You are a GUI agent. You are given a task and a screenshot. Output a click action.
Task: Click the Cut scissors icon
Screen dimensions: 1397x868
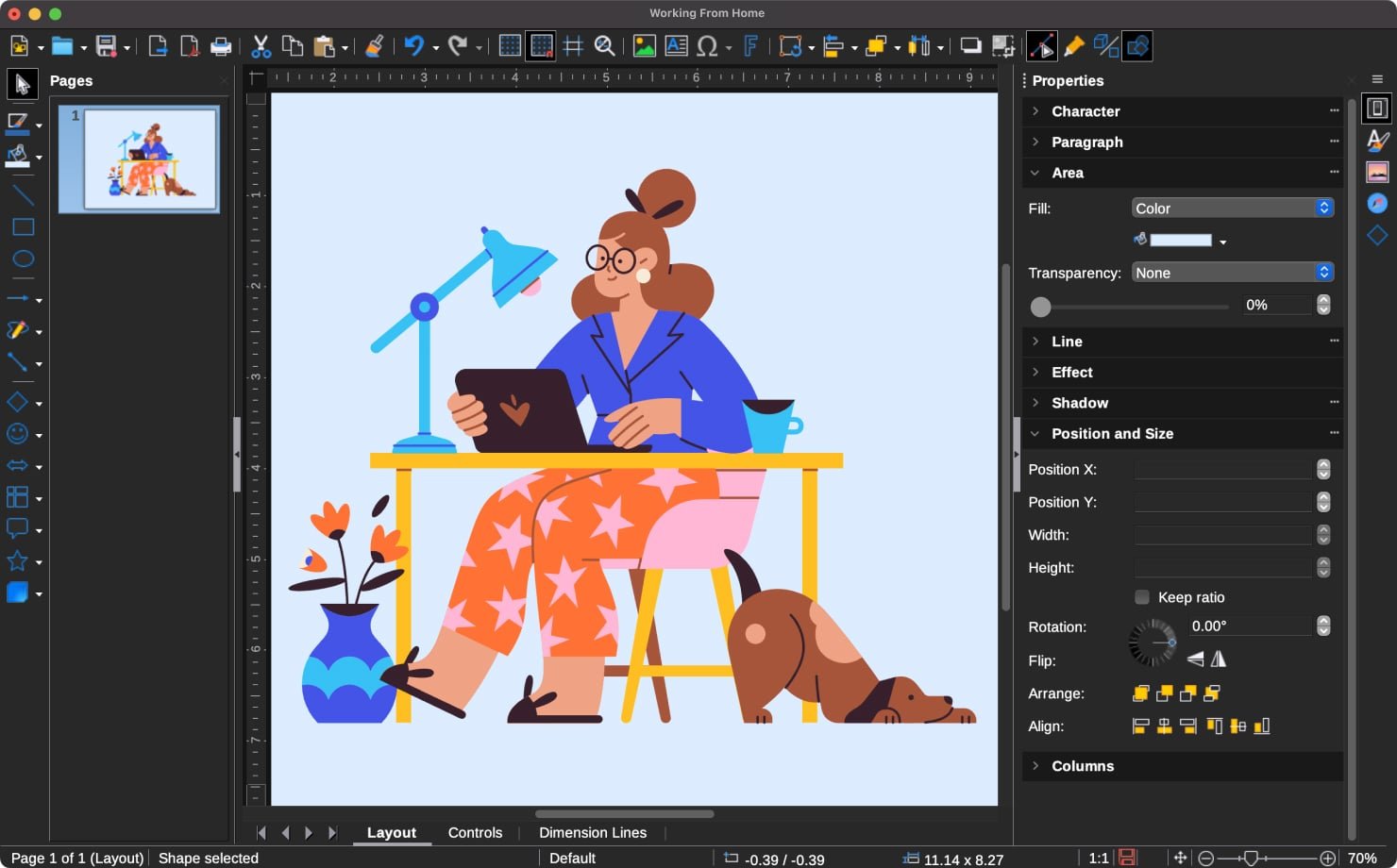coord(261,46)
